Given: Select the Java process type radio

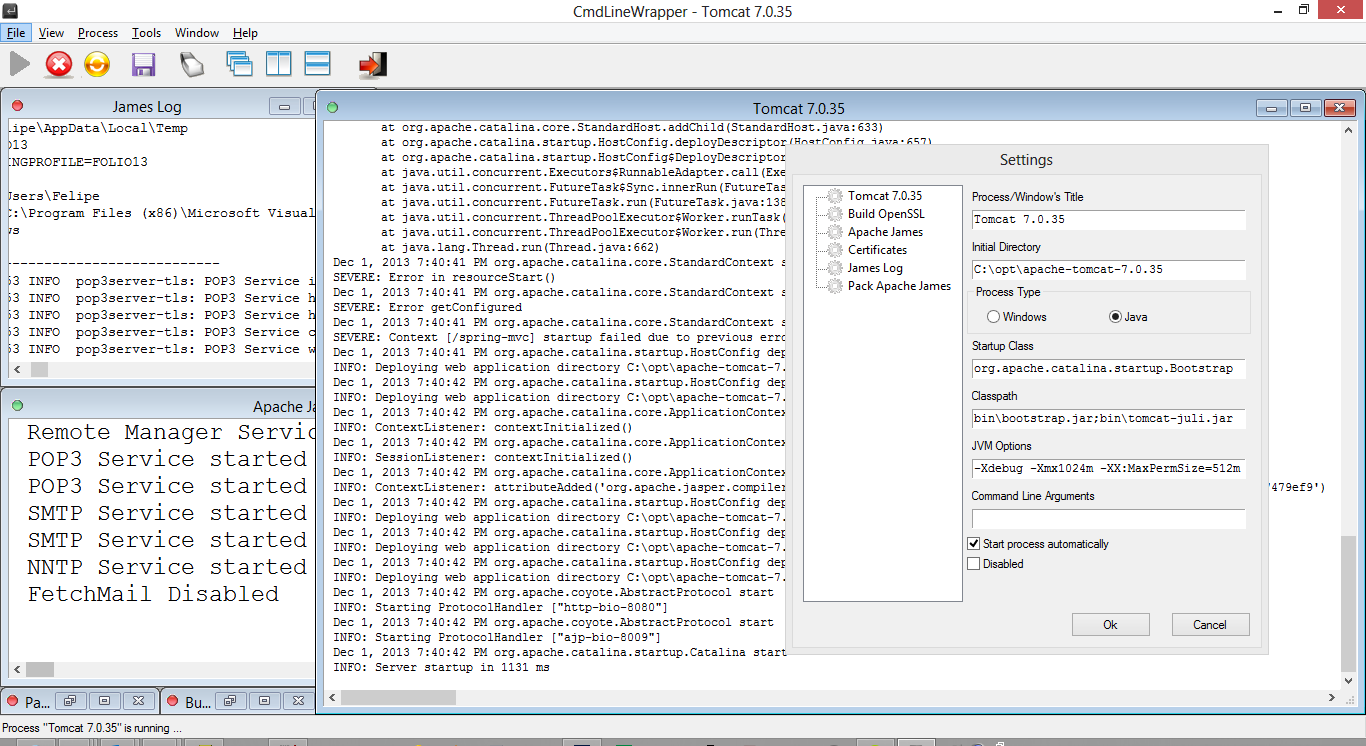Looking at the screenshot, I should tap(1115, 317).
